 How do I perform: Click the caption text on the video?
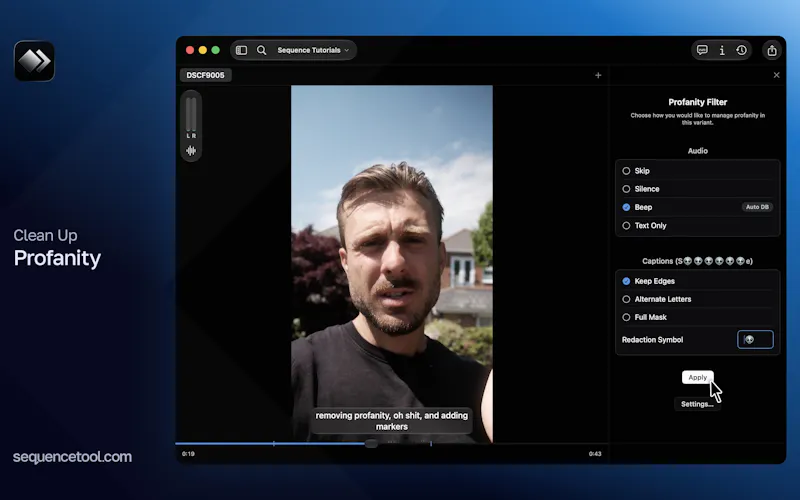click(x=392, y=421)
